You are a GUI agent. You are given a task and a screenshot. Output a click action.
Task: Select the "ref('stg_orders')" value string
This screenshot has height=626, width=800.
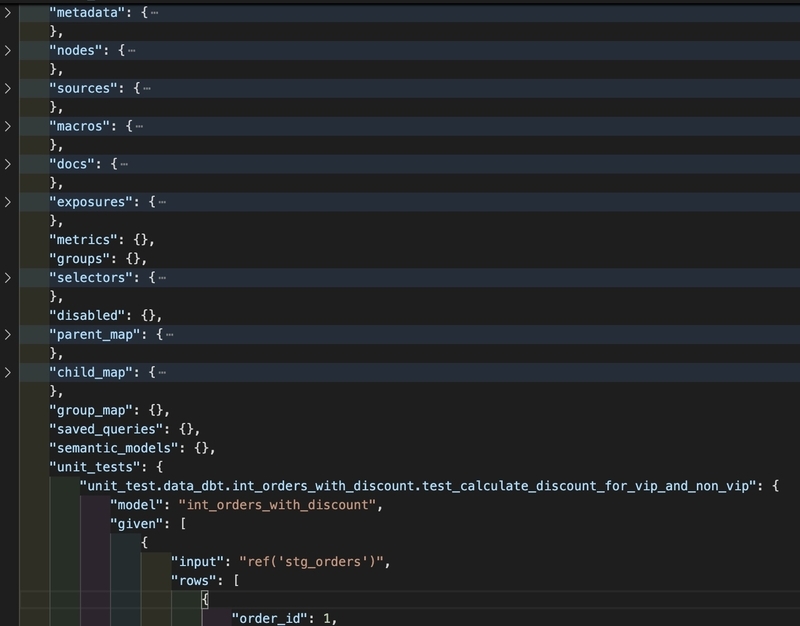[x=311, y=562]
